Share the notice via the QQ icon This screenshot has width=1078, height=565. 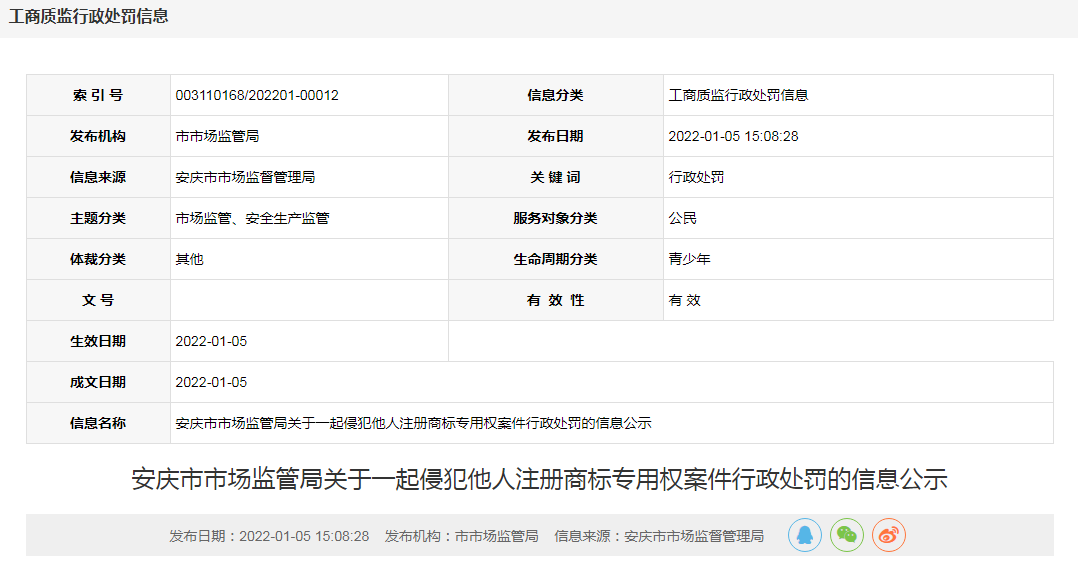804,535
